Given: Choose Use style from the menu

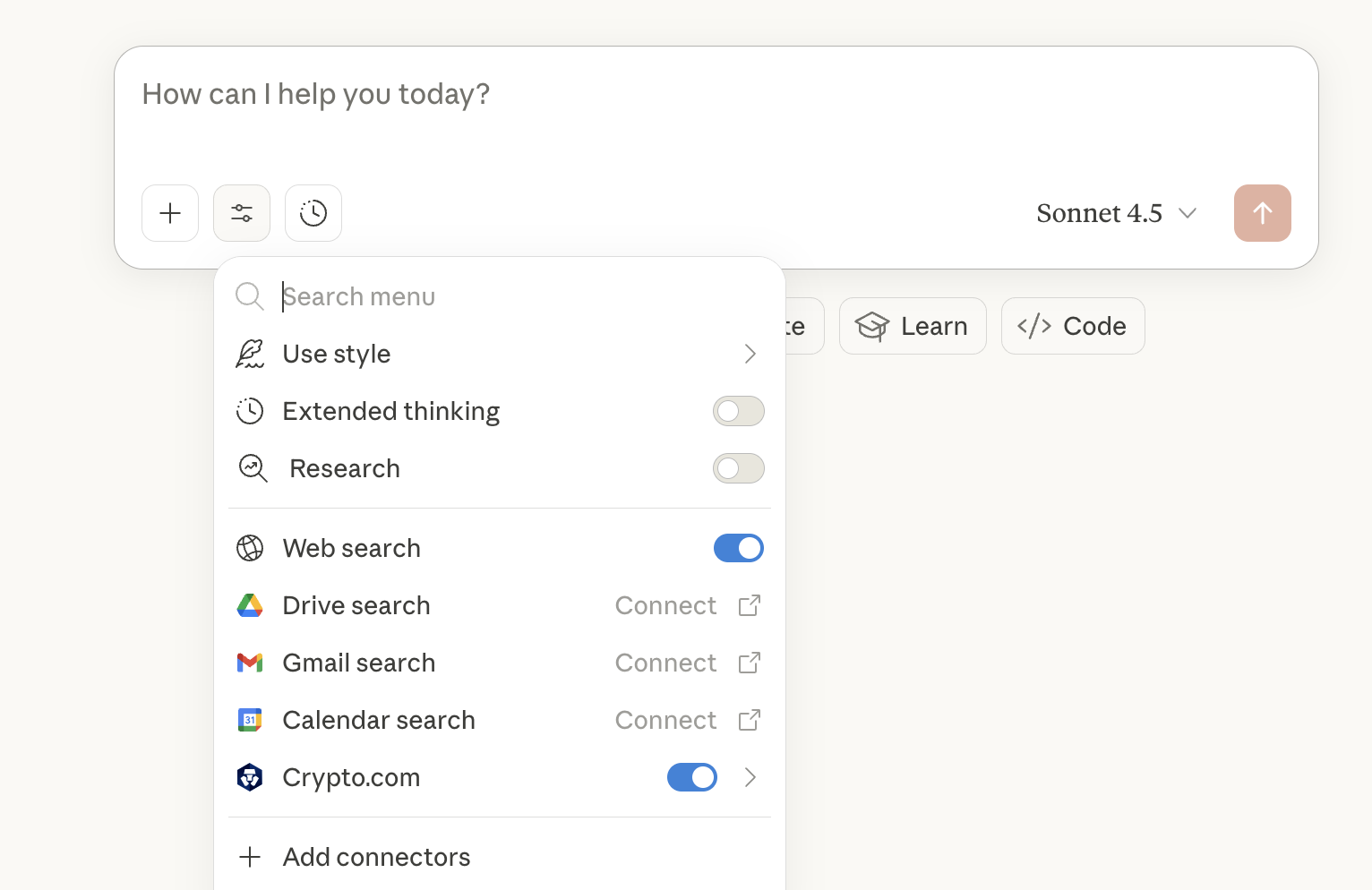Looking at the screenshot, I should (x=336, y=354).
